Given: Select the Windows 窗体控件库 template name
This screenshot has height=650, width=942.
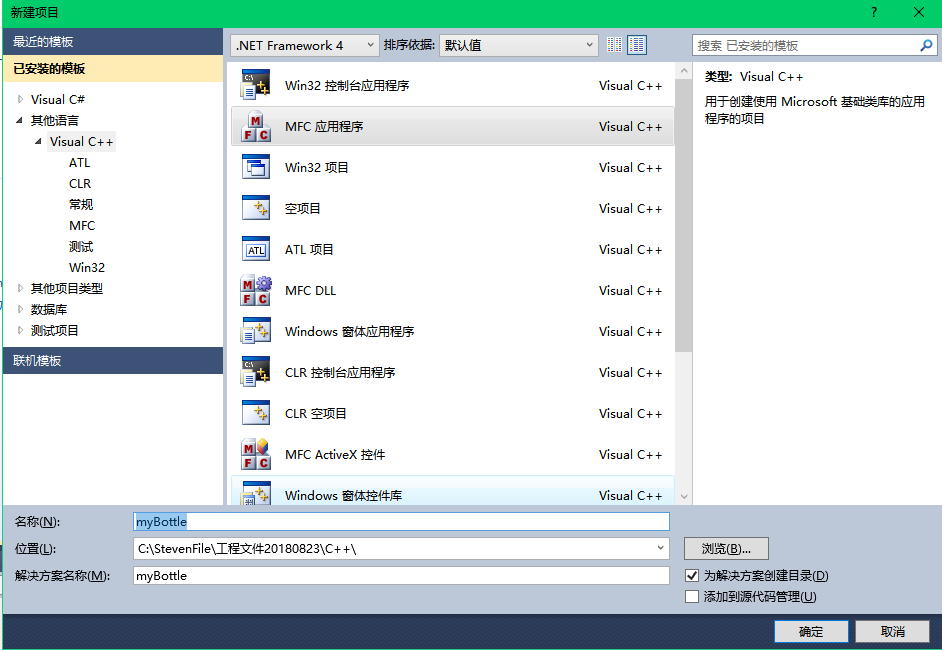Looking at the screenshot, I should 343,496.
